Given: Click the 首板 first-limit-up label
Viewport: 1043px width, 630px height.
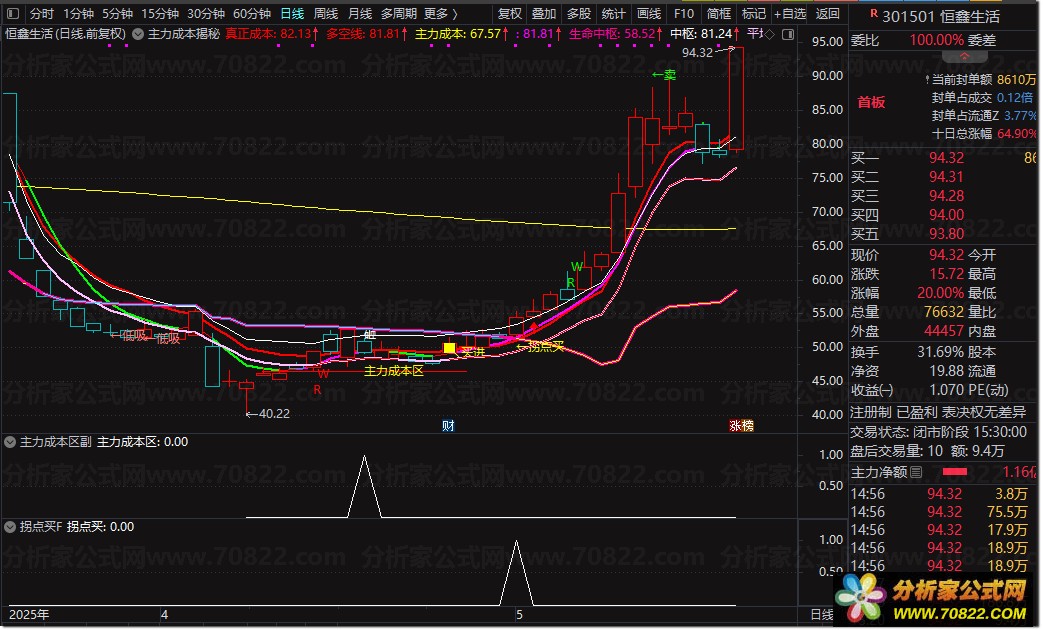Looking at the screenshot, I should click(871, 102).
